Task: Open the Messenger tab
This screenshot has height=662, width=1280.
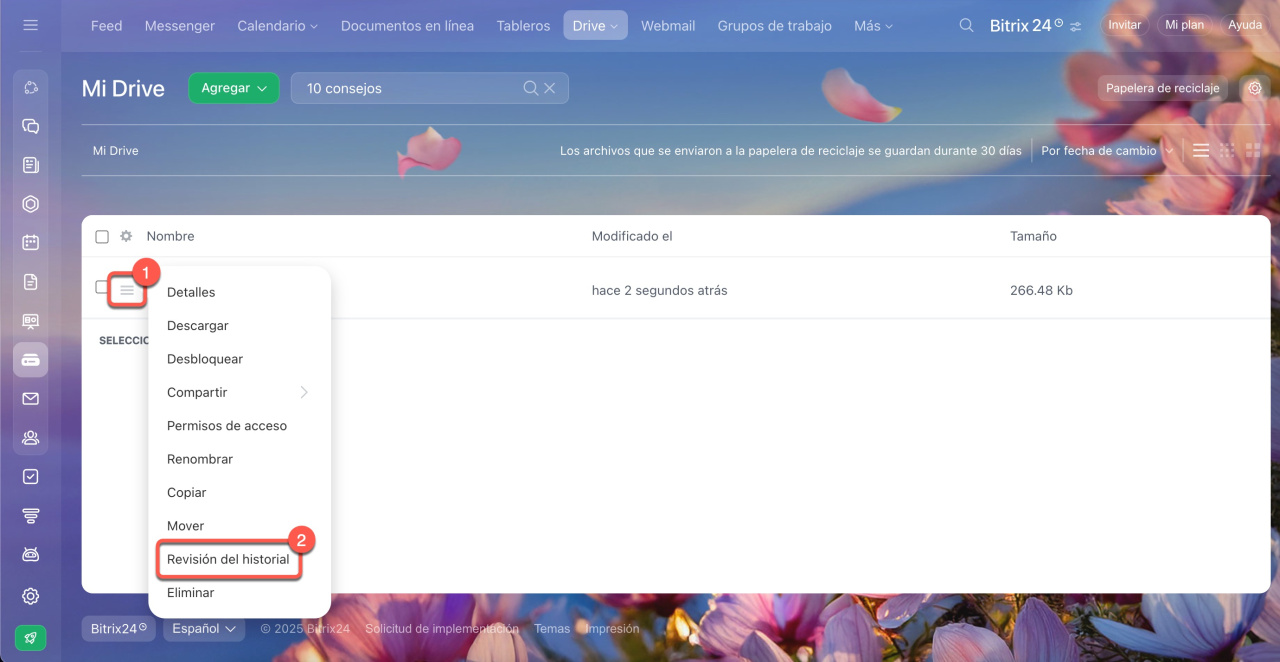Action: click(x=180, y=26)
